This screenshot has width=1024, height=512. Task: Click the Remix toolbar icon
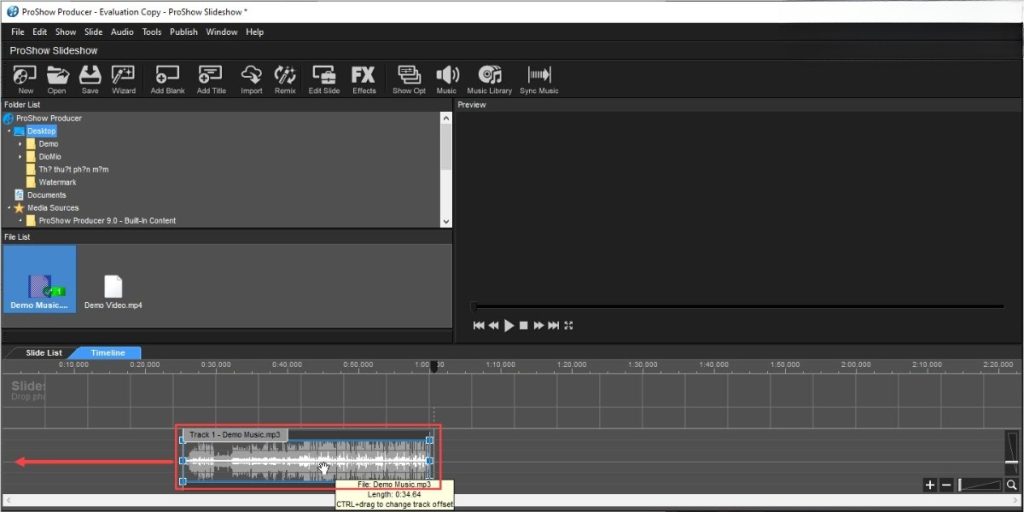(285, 80)
